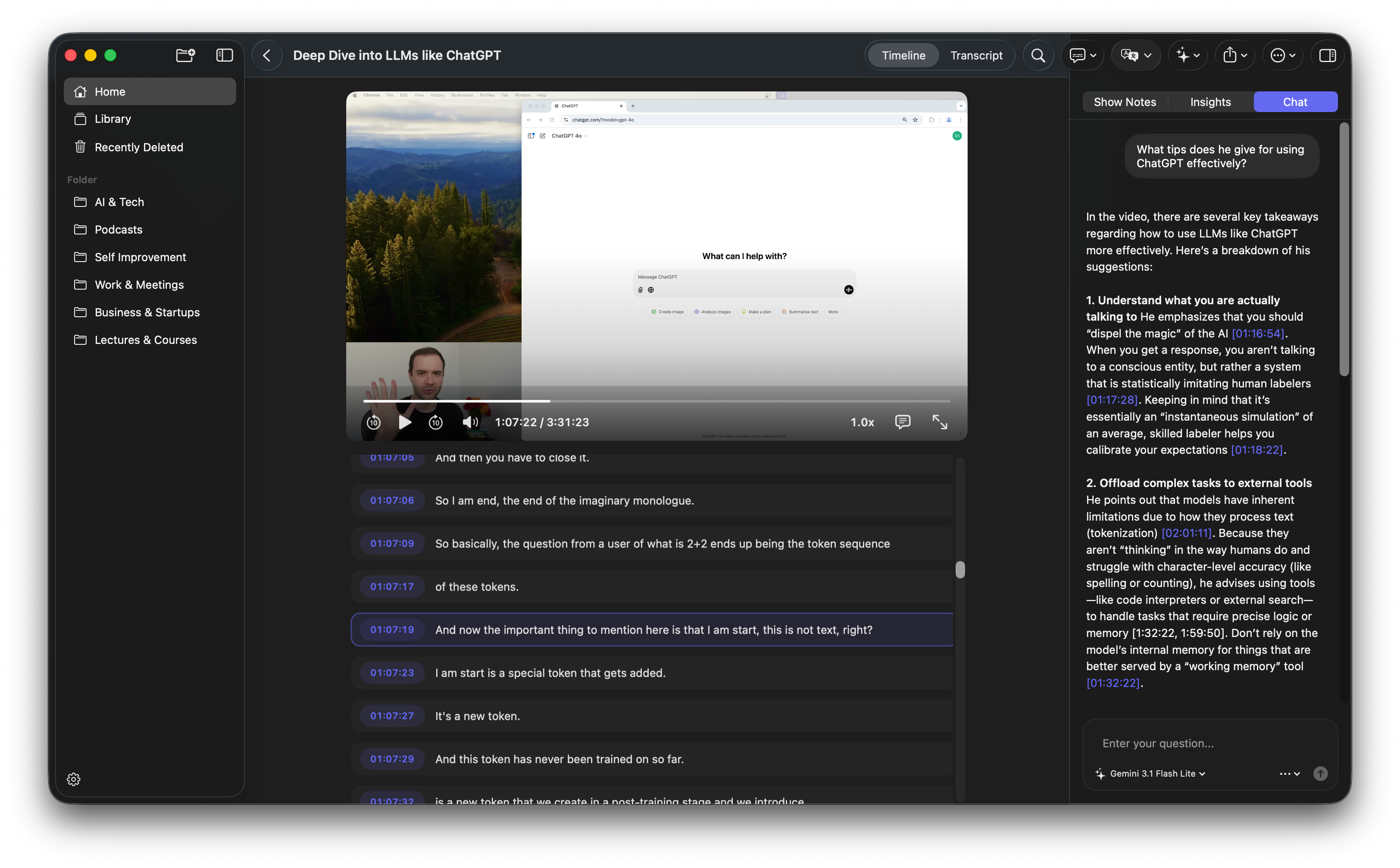Go back using the chevron button
The height and width of the screenshot is (868, 1400).
267,55
